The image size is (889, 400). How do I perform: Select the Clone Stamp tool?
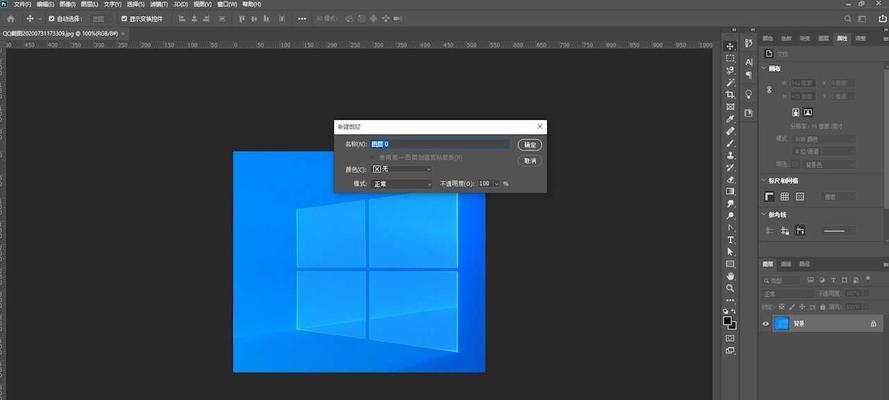(x=730, y=155)
